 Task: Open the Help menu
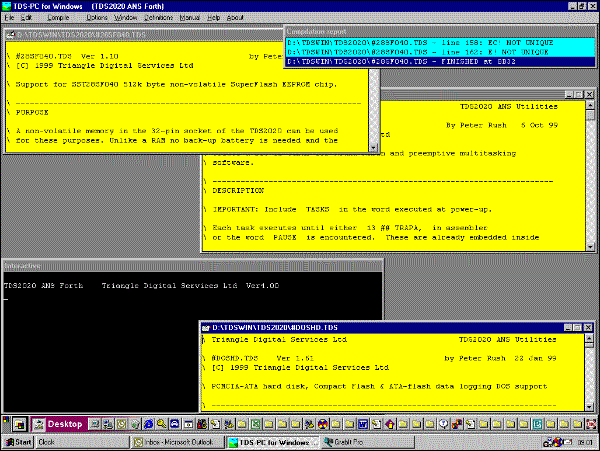click(x=214, y=18)
